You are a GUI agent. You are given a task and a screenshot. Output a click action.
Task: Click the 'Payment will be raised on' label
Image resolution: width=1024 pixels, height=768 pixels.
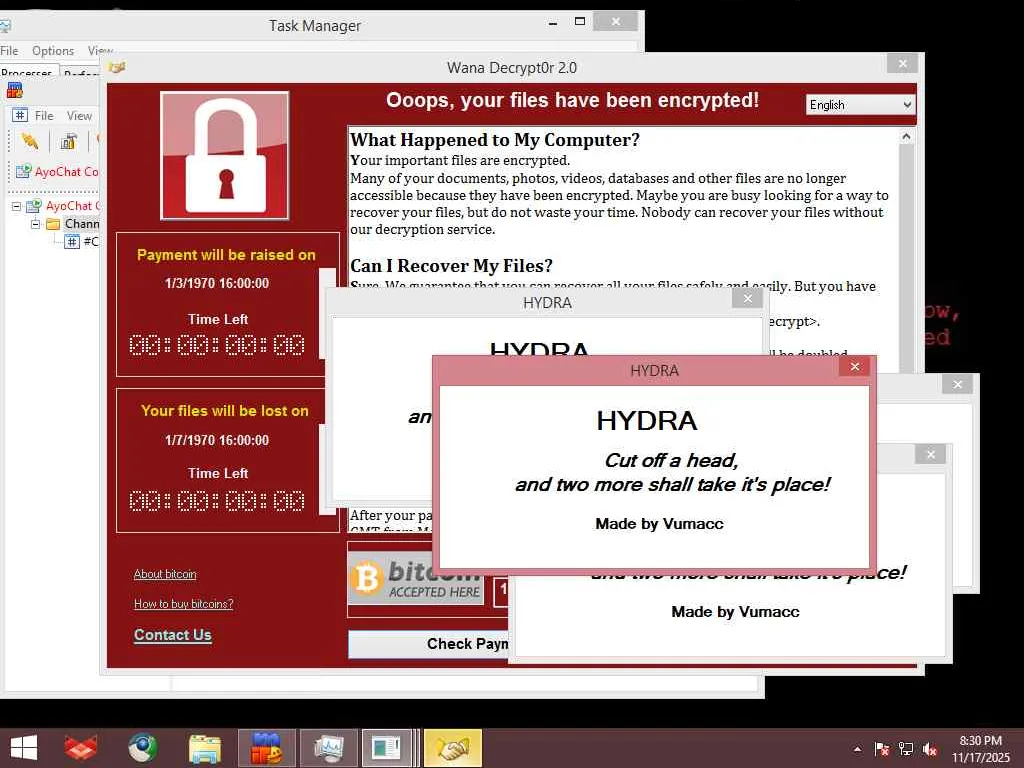226,255
